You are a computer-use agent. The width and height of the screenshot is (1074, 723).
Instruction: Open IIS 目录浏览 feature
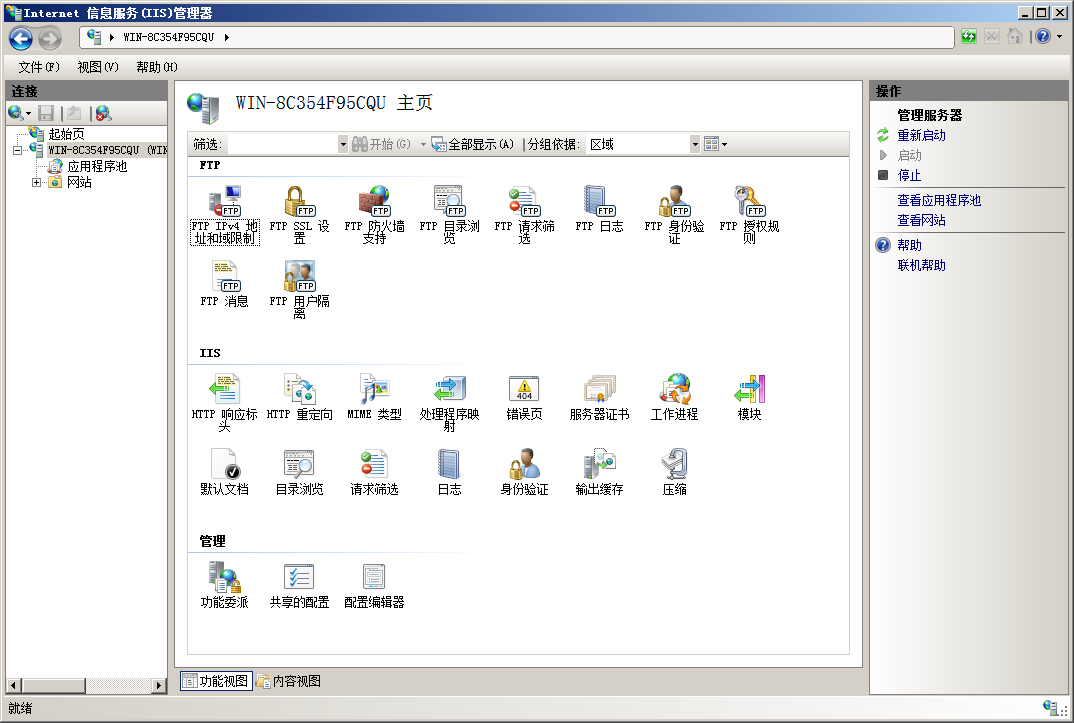pos(299,472)
